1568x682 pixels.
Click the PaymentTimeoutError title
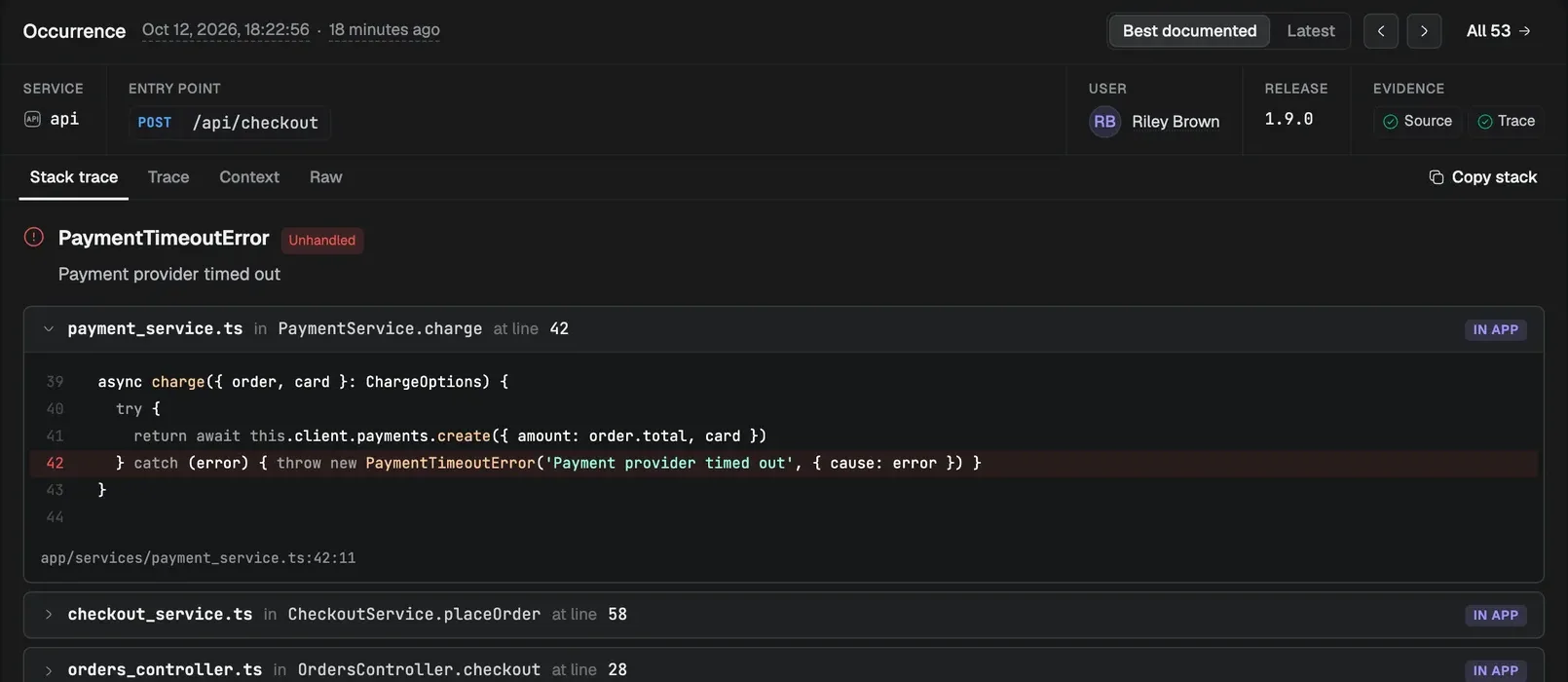pyautogui.click(x=164, y=238)
